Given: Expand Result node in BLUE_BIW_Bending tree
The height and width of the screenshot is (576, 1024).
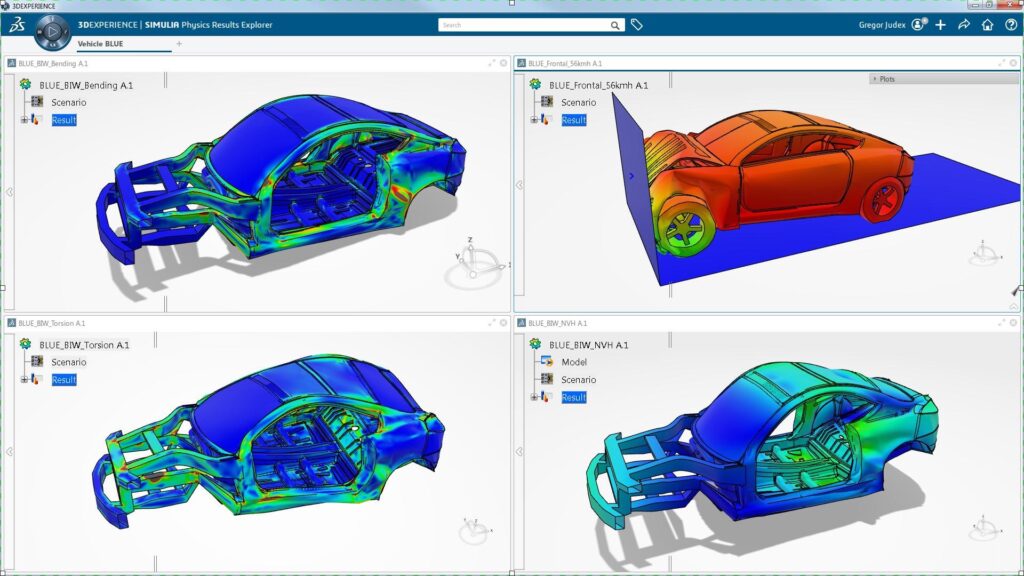Looking at the screenshot, I should tap(24, 120).
